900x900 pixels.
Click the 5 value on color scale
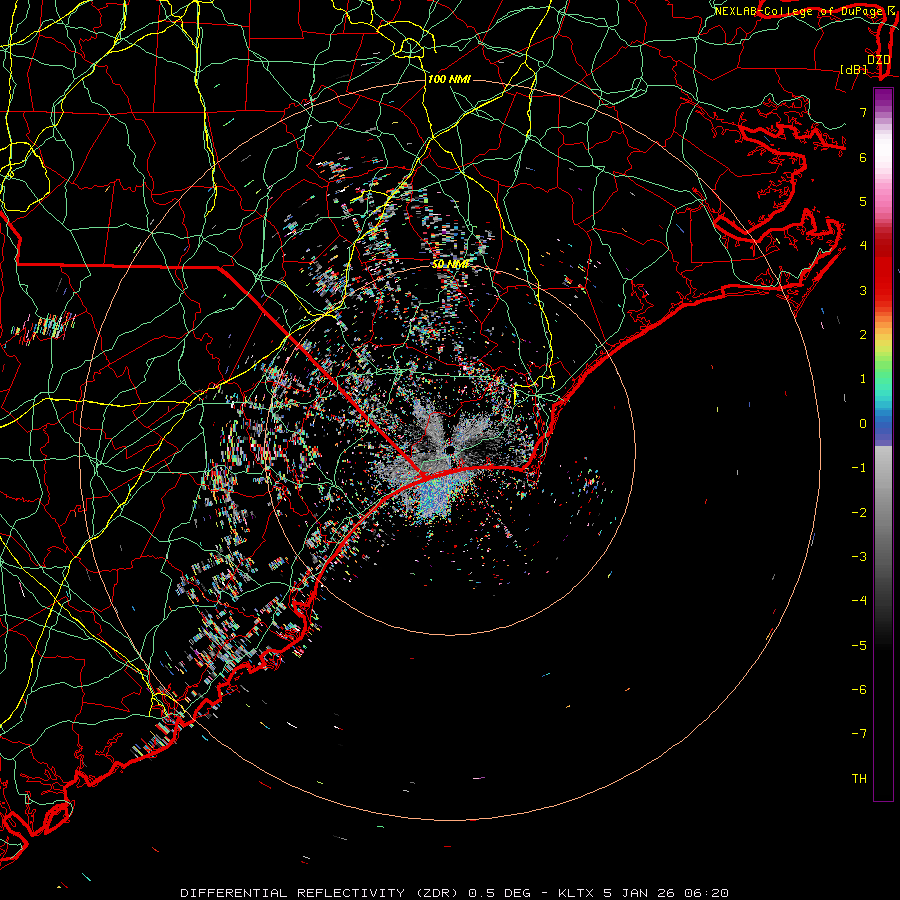pyautogui.click(x=863, y=201)
